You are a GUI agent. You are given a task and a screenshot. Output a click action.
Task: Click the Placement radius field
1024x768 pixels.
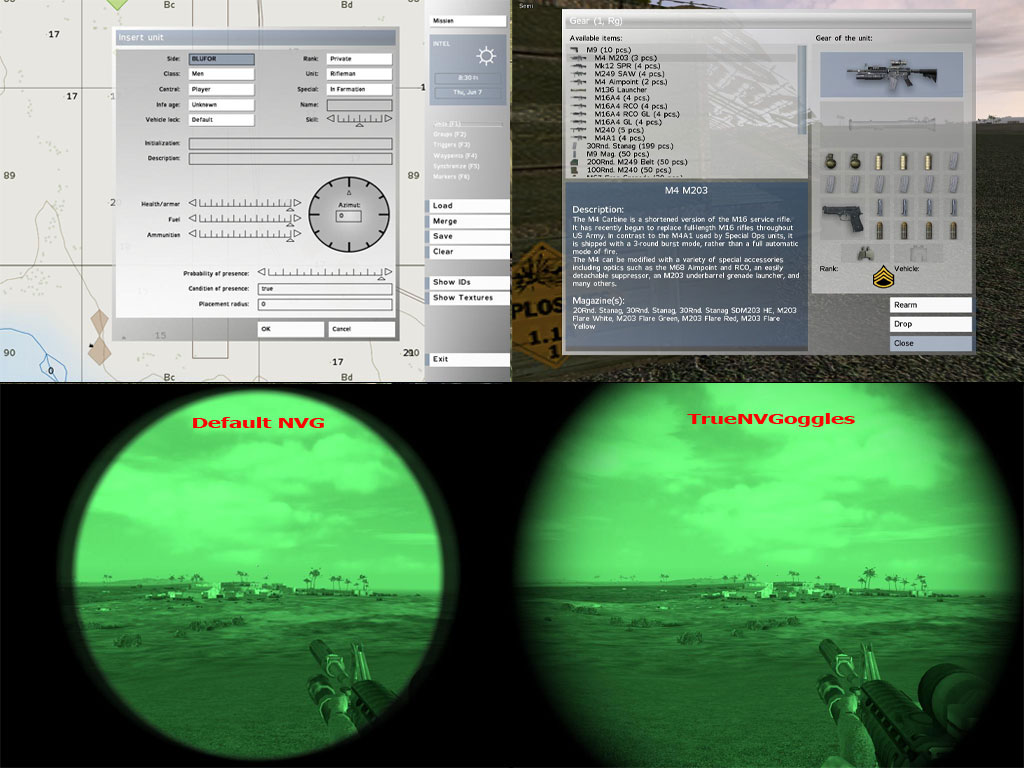coord(325,304)
